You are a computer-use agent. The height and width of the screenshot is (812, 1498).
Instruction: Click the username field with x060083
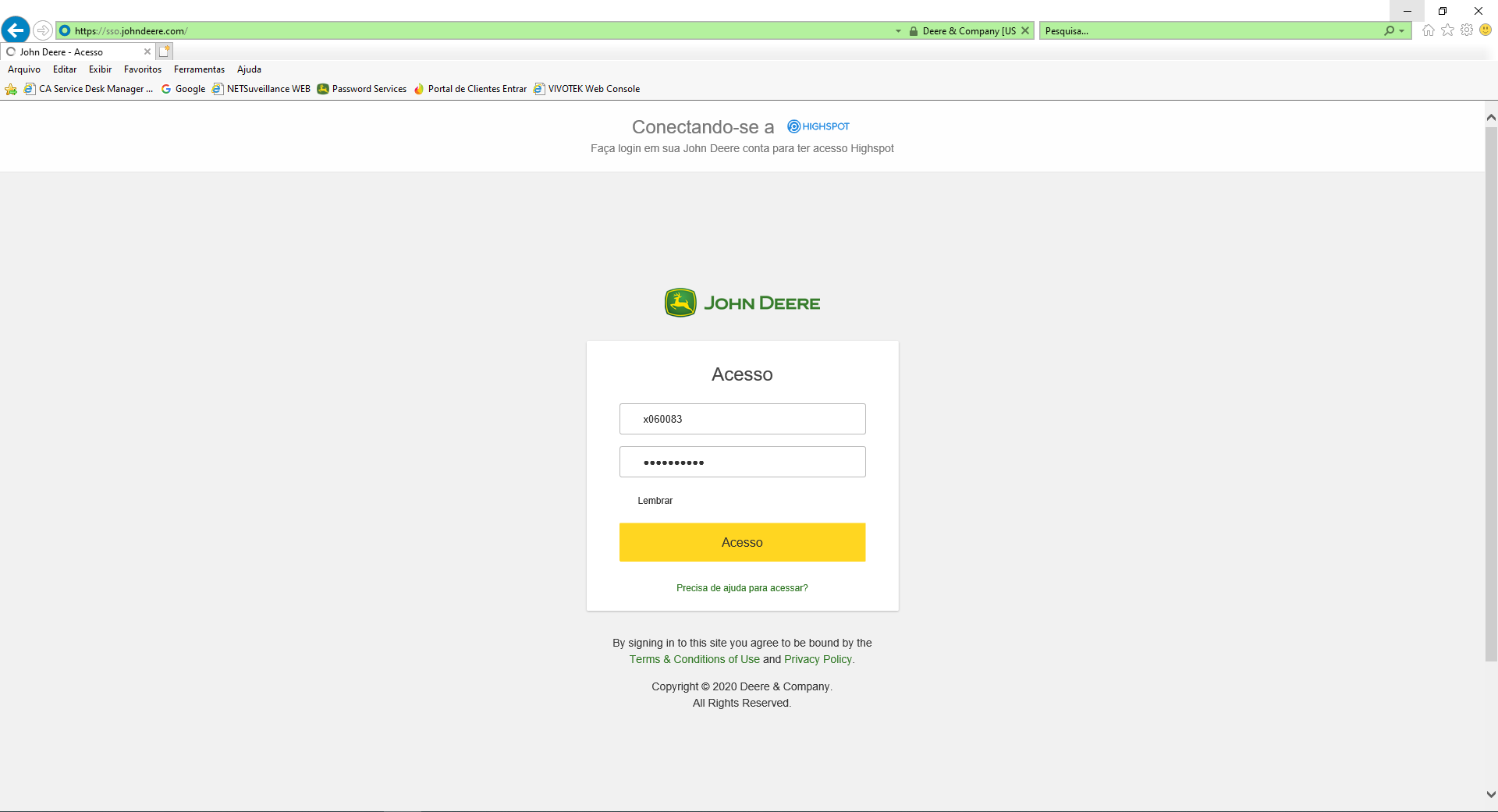(x=742, y=419)
